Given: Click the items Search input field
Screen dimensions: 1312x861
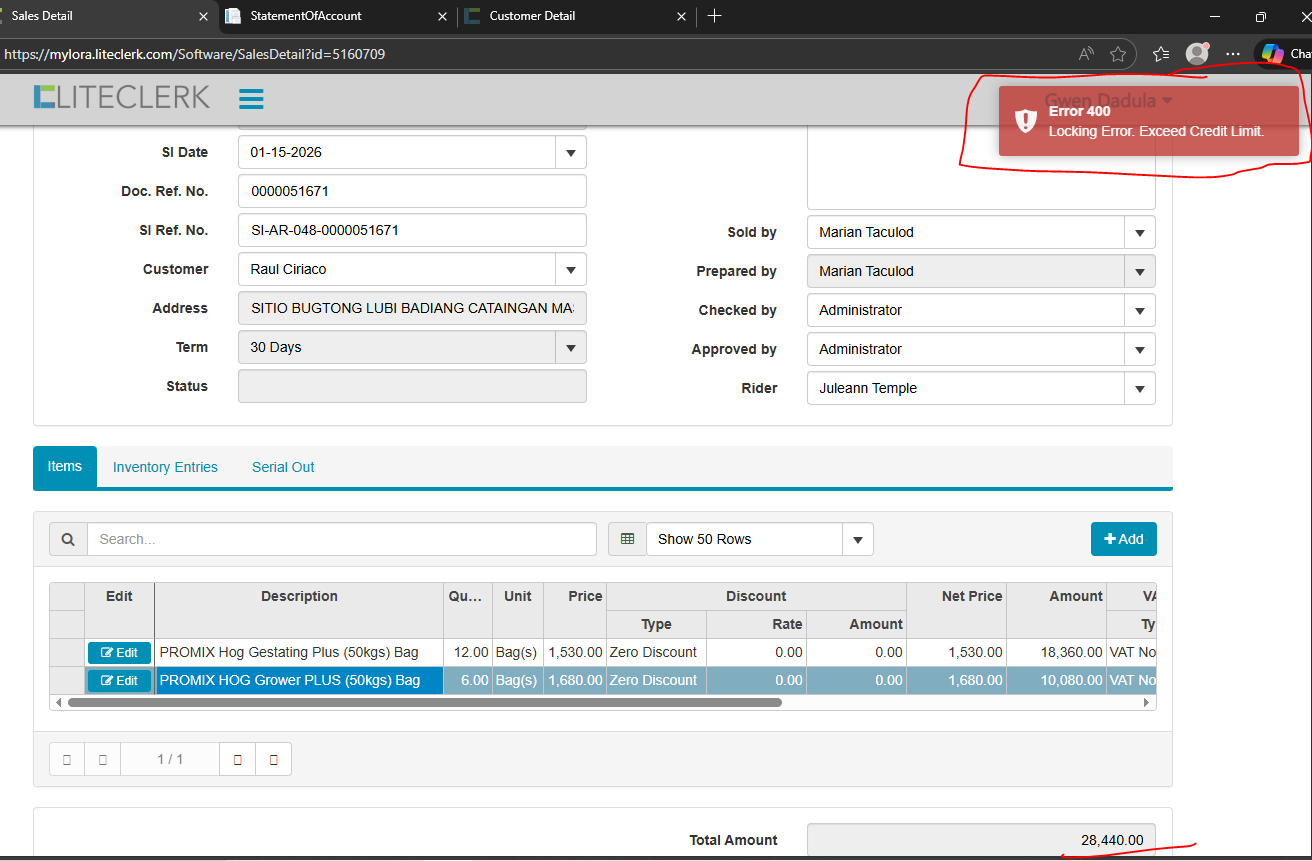Looking at the screenshot, I should (341, 539).
